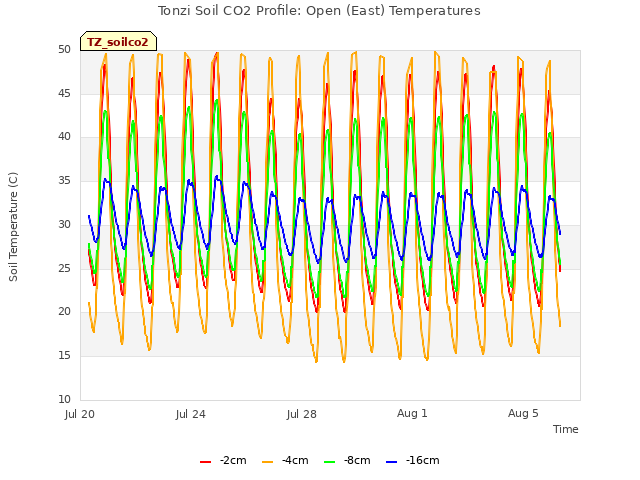The width and height of the screenshot is (640, 480).
Task: Click the red -2cm legend swatch
Action: [x=205, y=462]
